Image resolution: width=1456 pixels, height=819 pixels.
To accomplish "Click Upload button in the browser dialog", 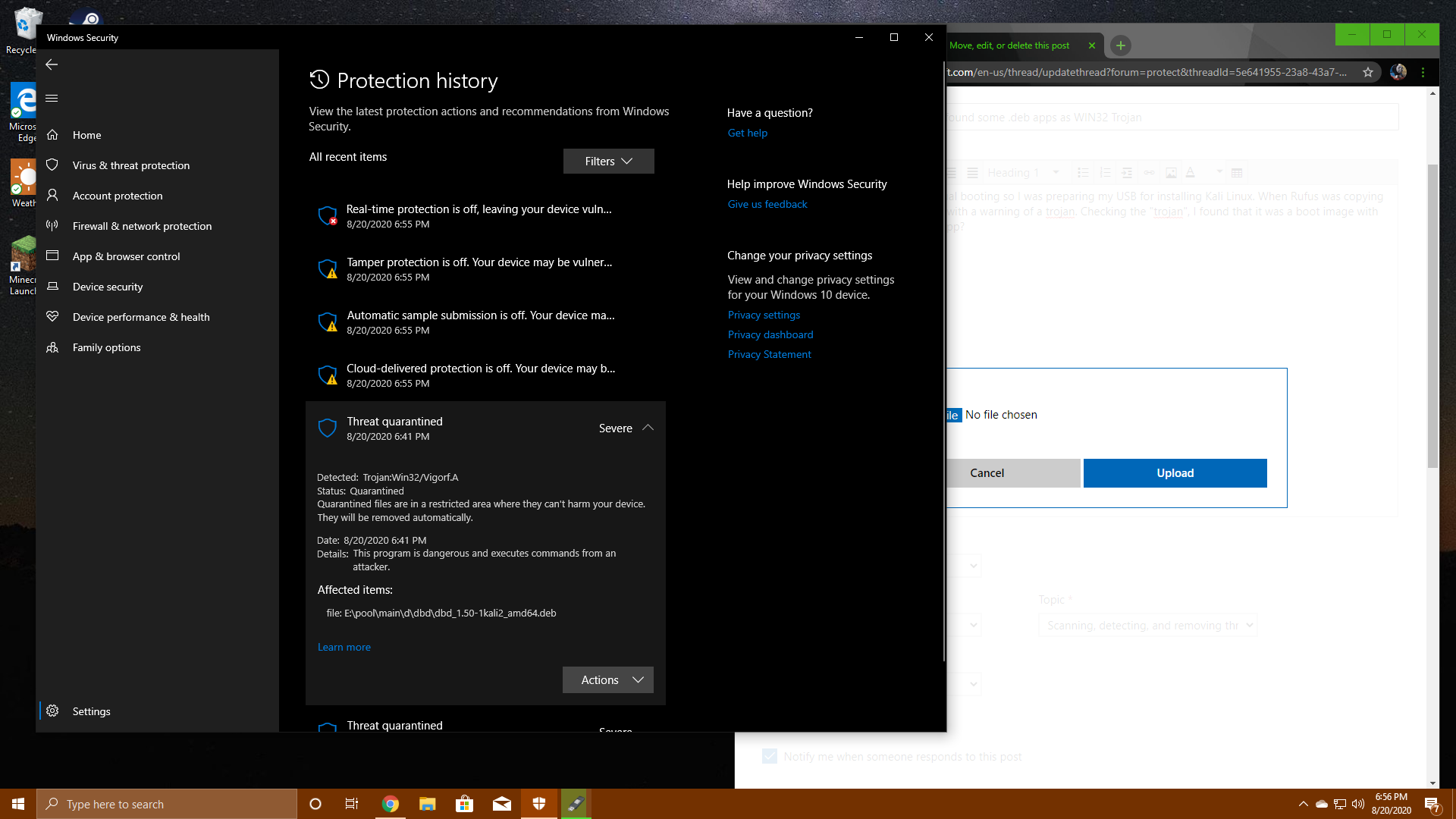I will click(x=1175, y=472).
